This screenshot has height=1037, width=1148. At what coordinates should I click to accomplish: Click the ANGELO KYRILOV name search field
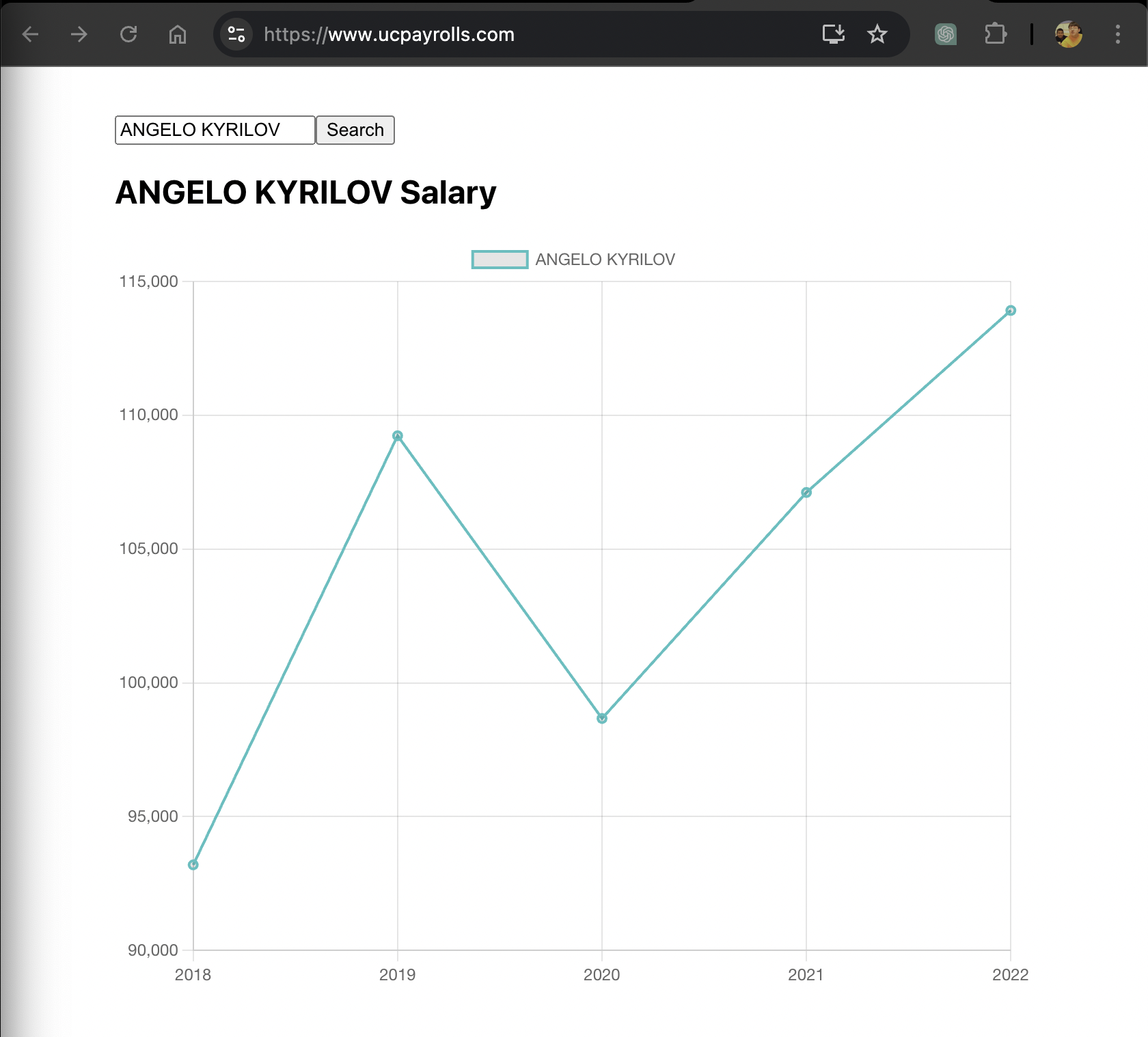point(215,130)
